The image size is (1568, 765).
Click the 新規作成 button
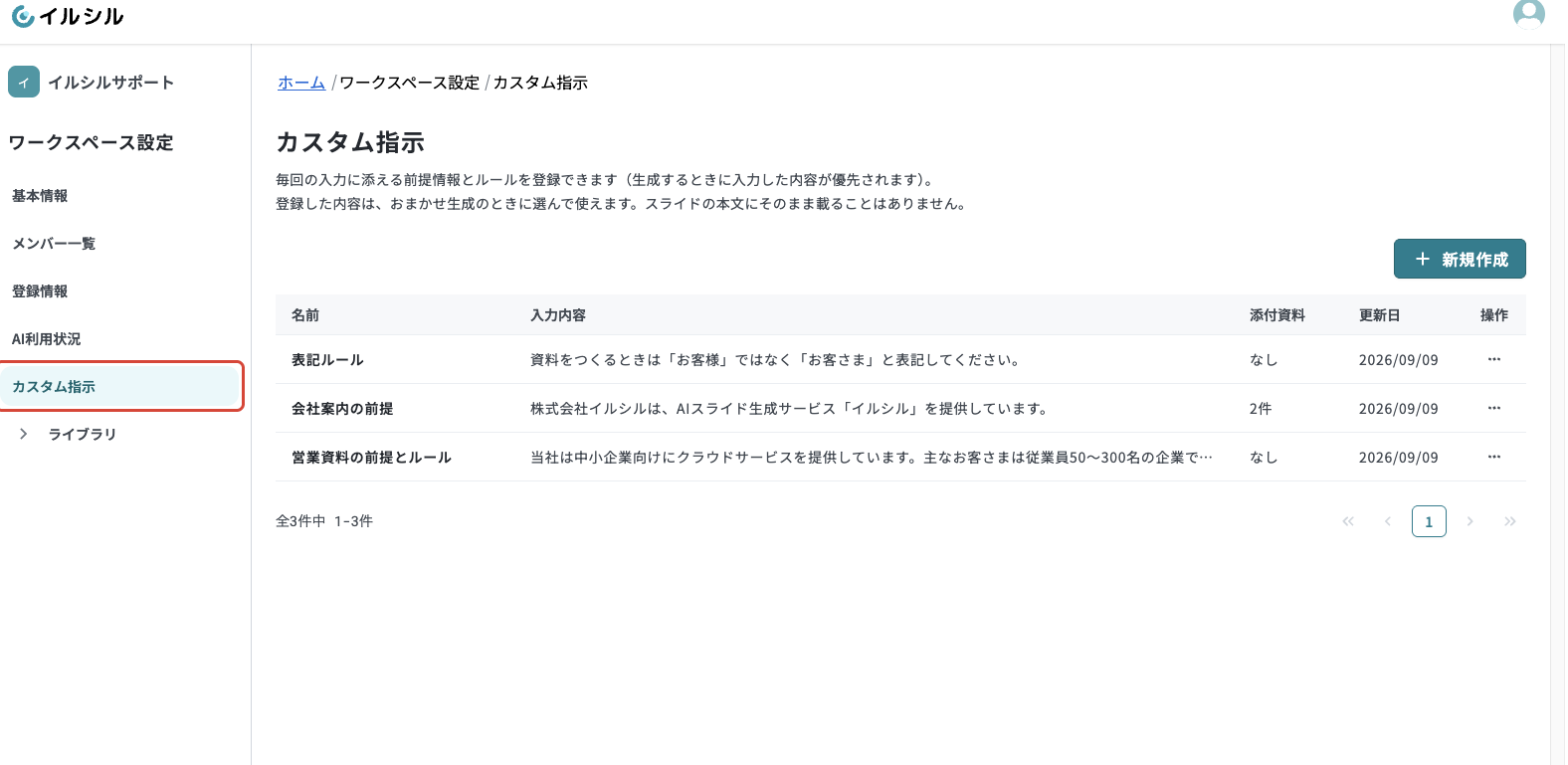(1460, 259)
